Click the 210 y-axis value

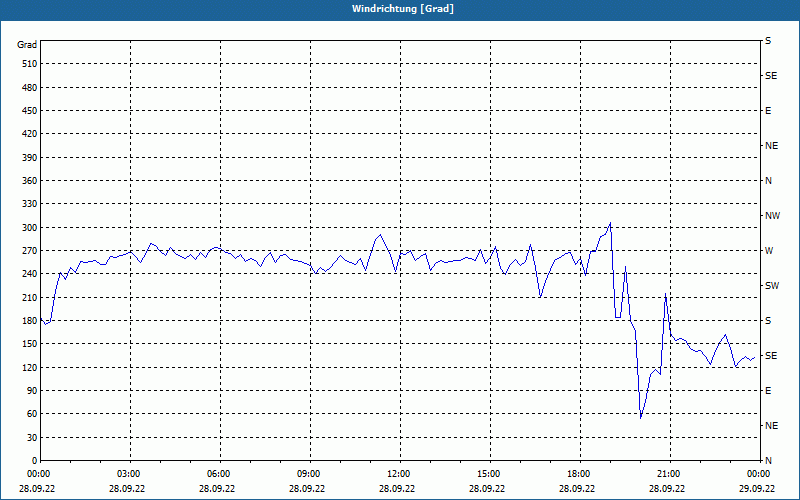tap(29, 297)
